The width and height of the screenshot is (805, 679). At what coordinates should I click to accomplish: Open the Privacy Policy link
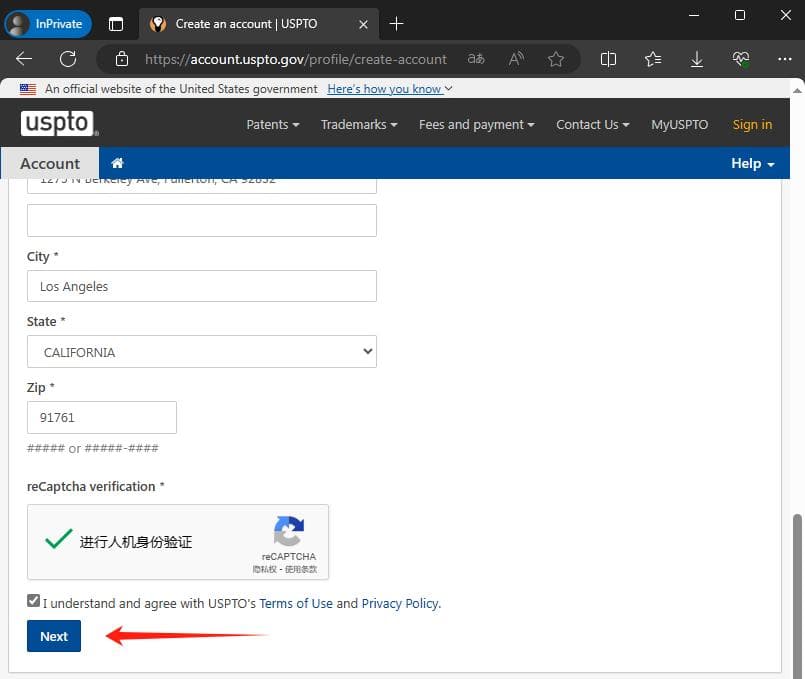click(400, 603)
